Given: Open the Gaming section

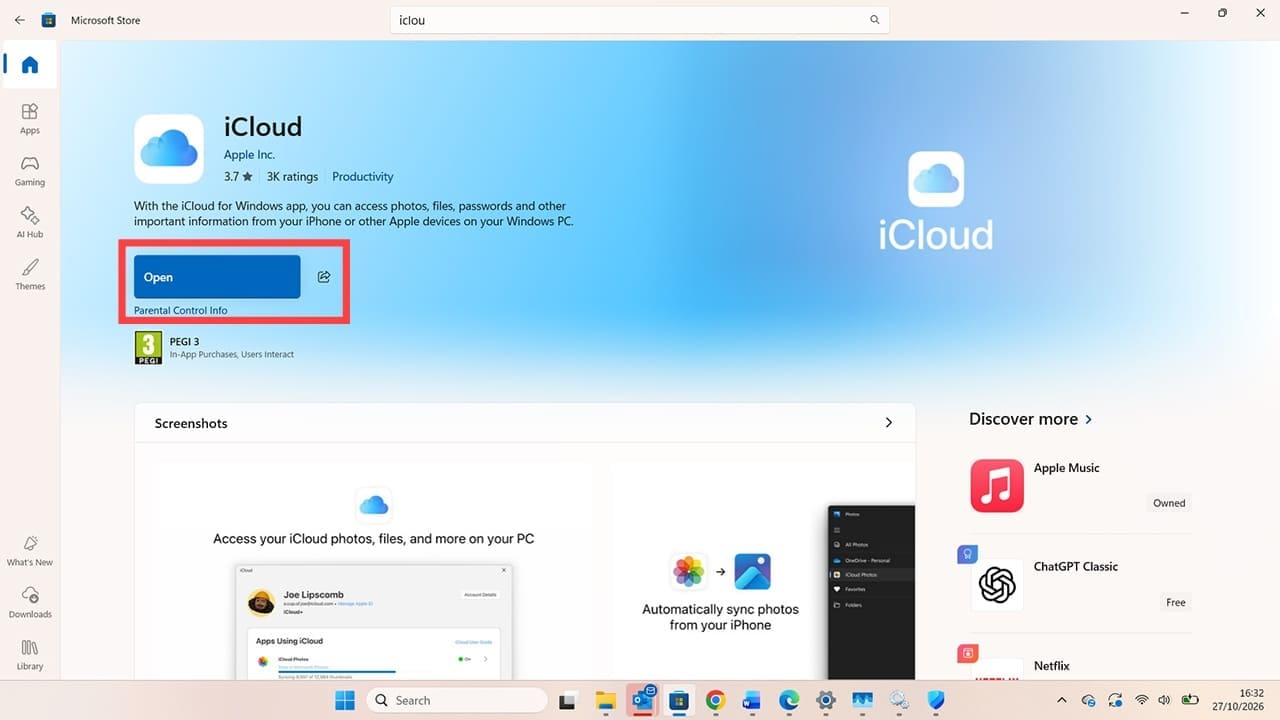Looking at the screenshot, I should (x=30, y=170).
